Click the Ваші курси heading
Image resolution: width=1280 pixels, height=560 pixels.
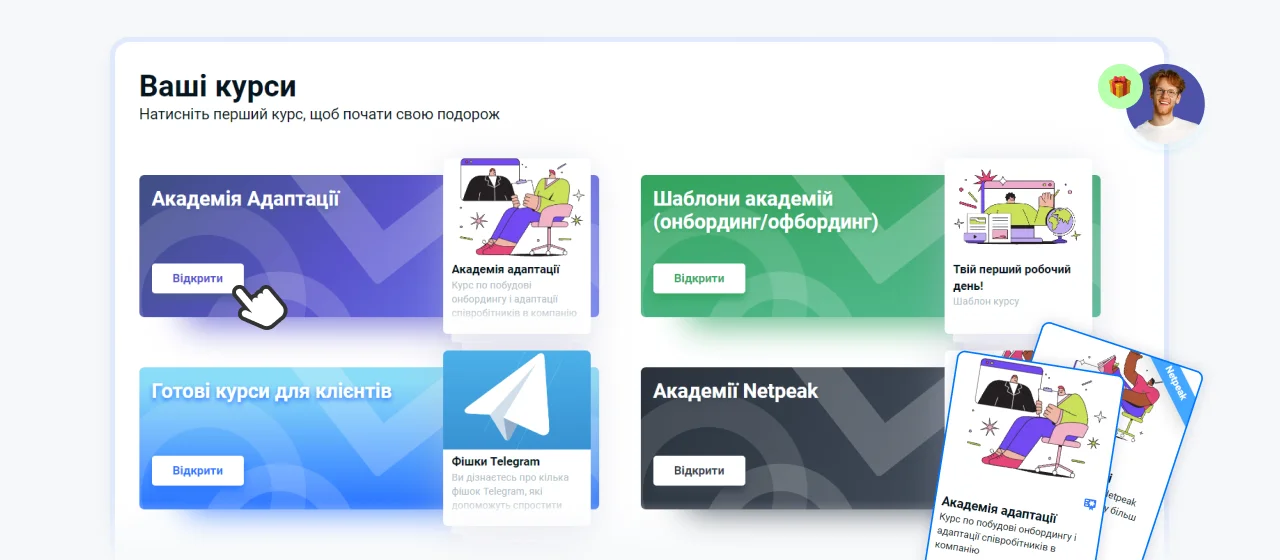click(x=217, y=86)
